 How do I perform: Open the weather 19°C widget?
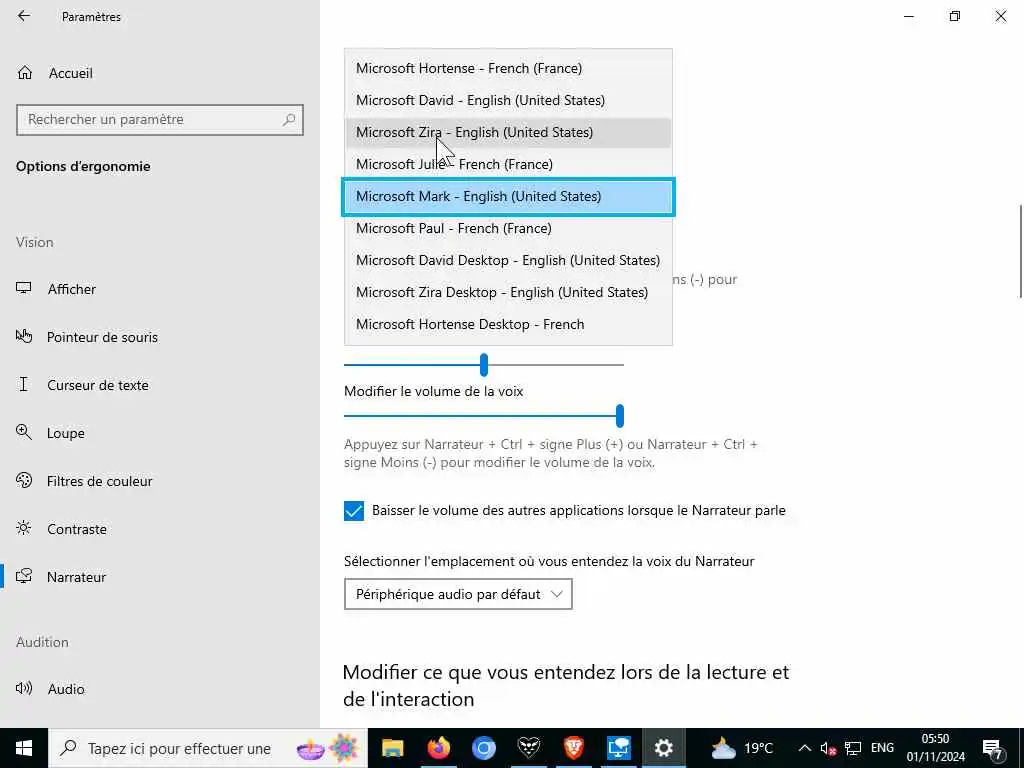[742, 748]
